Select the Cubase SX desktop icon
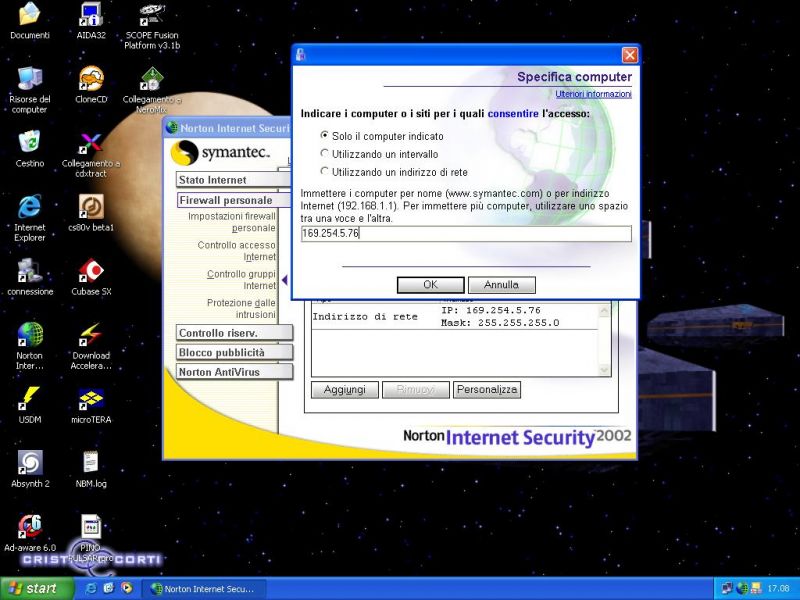Screen dimensions: 800x600 91,271
